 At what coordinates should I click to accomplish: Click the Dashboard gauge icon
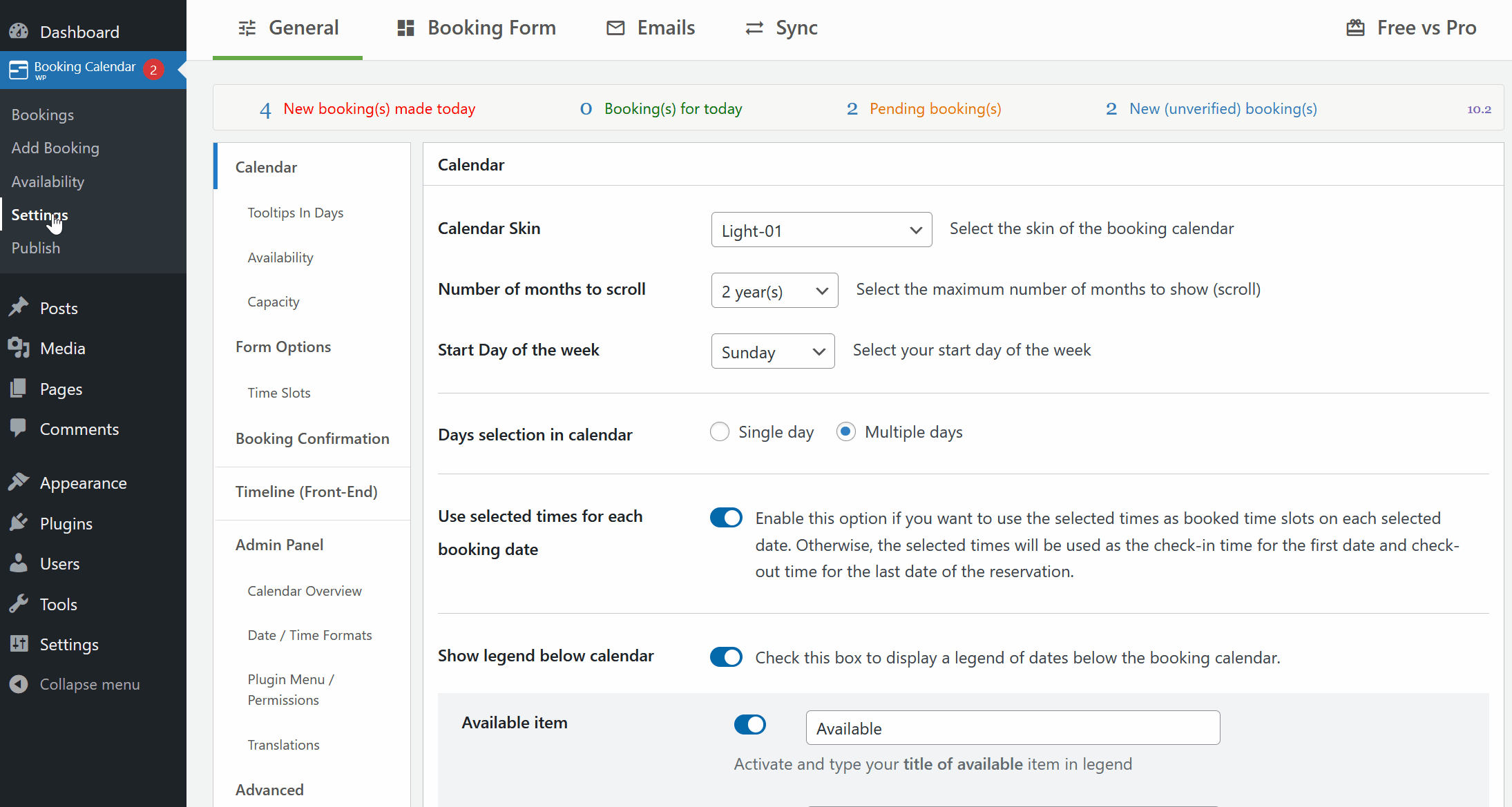19,32
